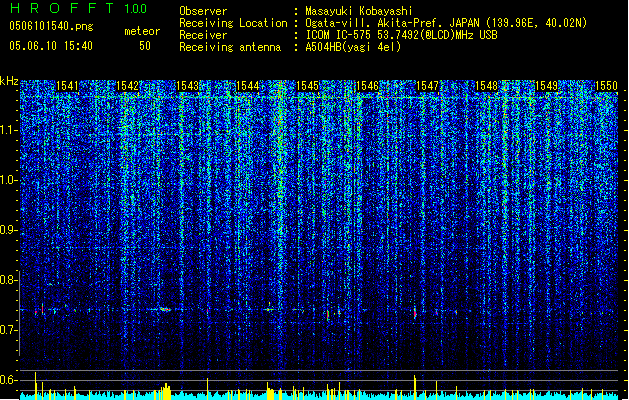Screen dimensions: 629x400
Task: Click the tall yellow level spike below 1547
Action: pos(415,386)
